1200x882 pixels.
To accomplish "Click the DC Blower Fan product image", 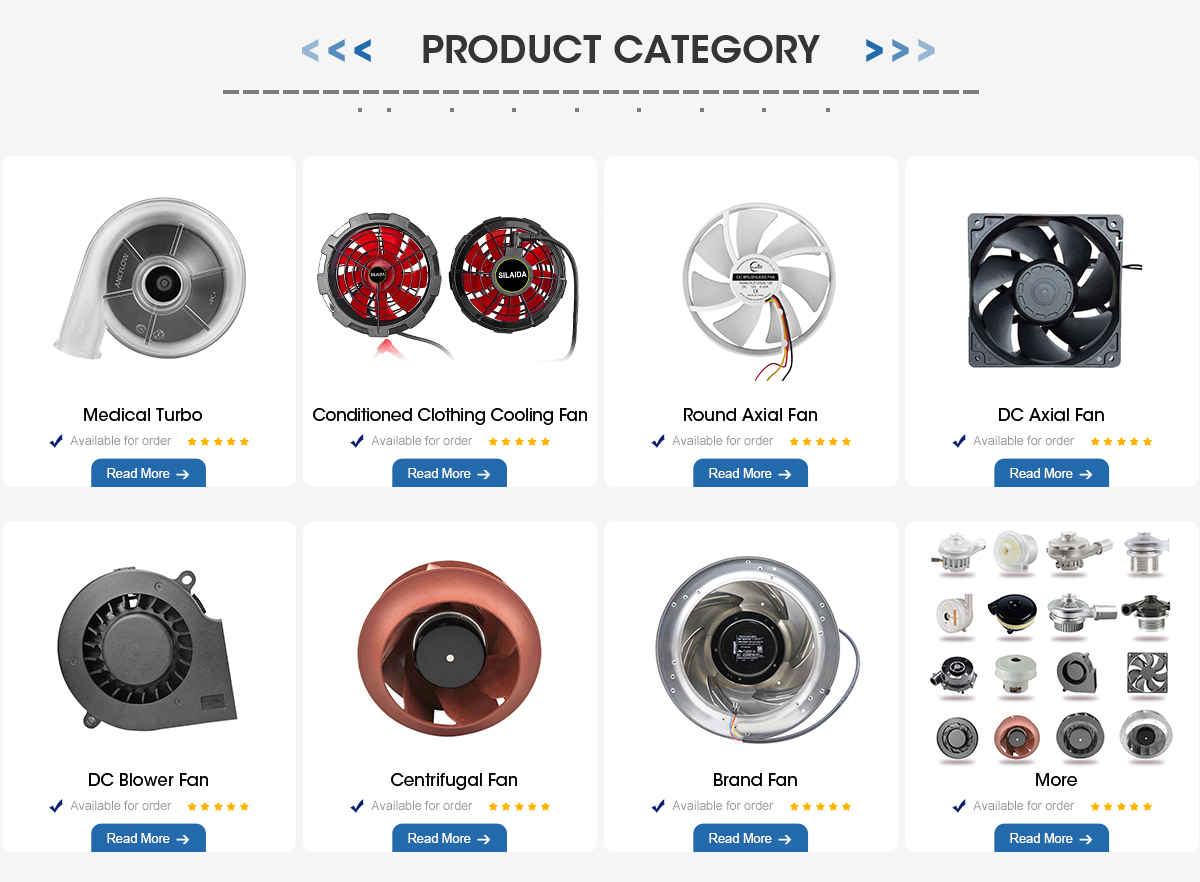I will (x=148, y=648).
